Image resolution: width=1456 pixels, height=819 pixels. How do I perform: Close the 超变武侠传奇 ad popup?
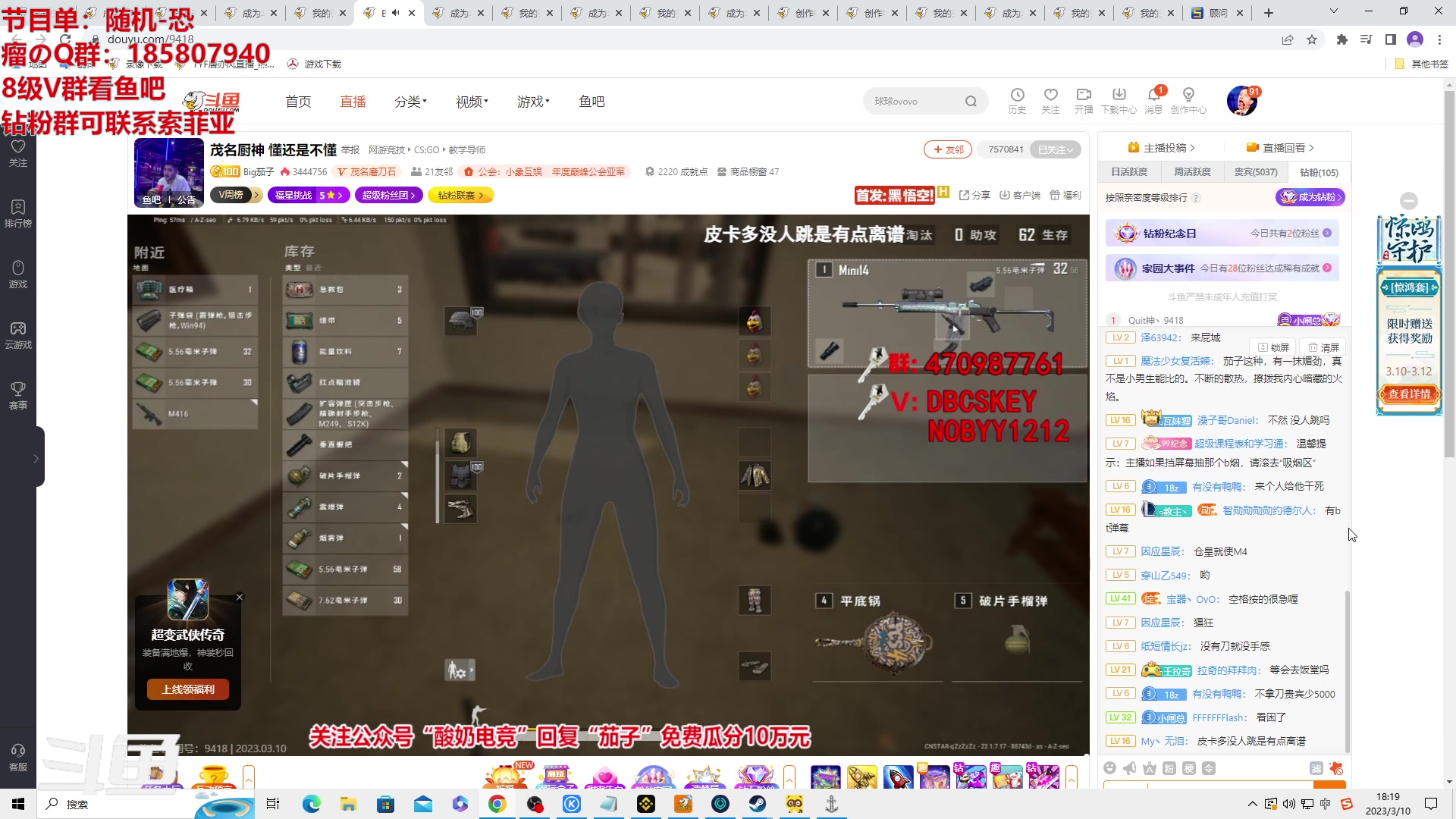pyautogui.click(x=240, y=598)
